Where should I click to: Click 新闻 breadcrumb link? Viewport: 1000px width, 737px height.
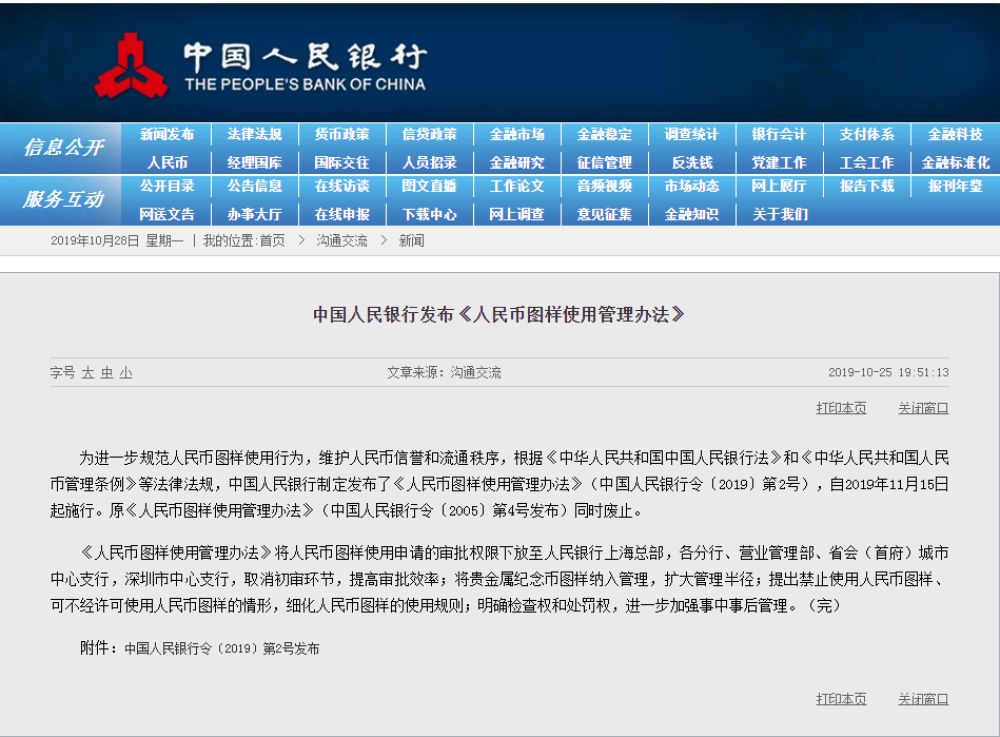[411, 241]
